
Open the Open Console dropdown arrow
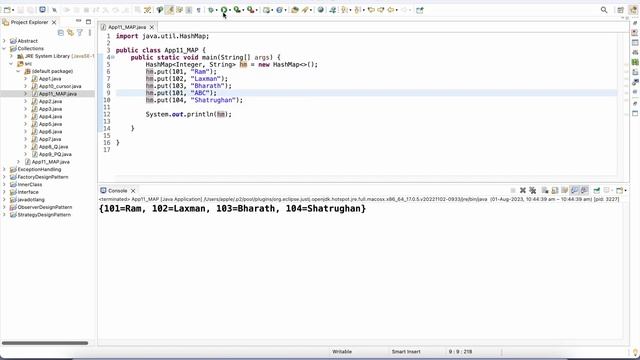point(625,190)
